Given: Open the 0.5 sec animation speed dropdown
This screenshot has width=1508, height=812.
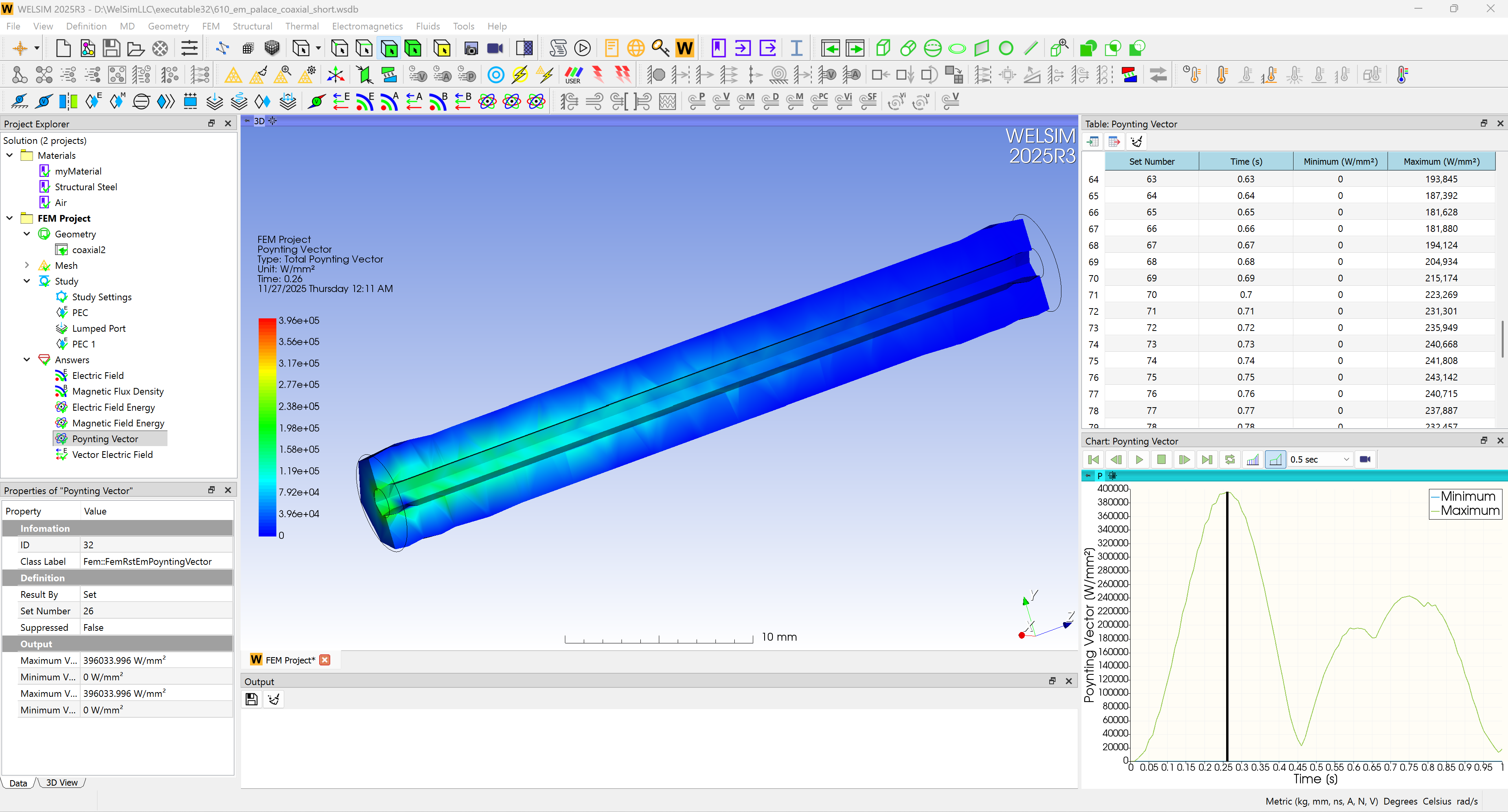Looking at the screenshot, I should (1320, 459).
